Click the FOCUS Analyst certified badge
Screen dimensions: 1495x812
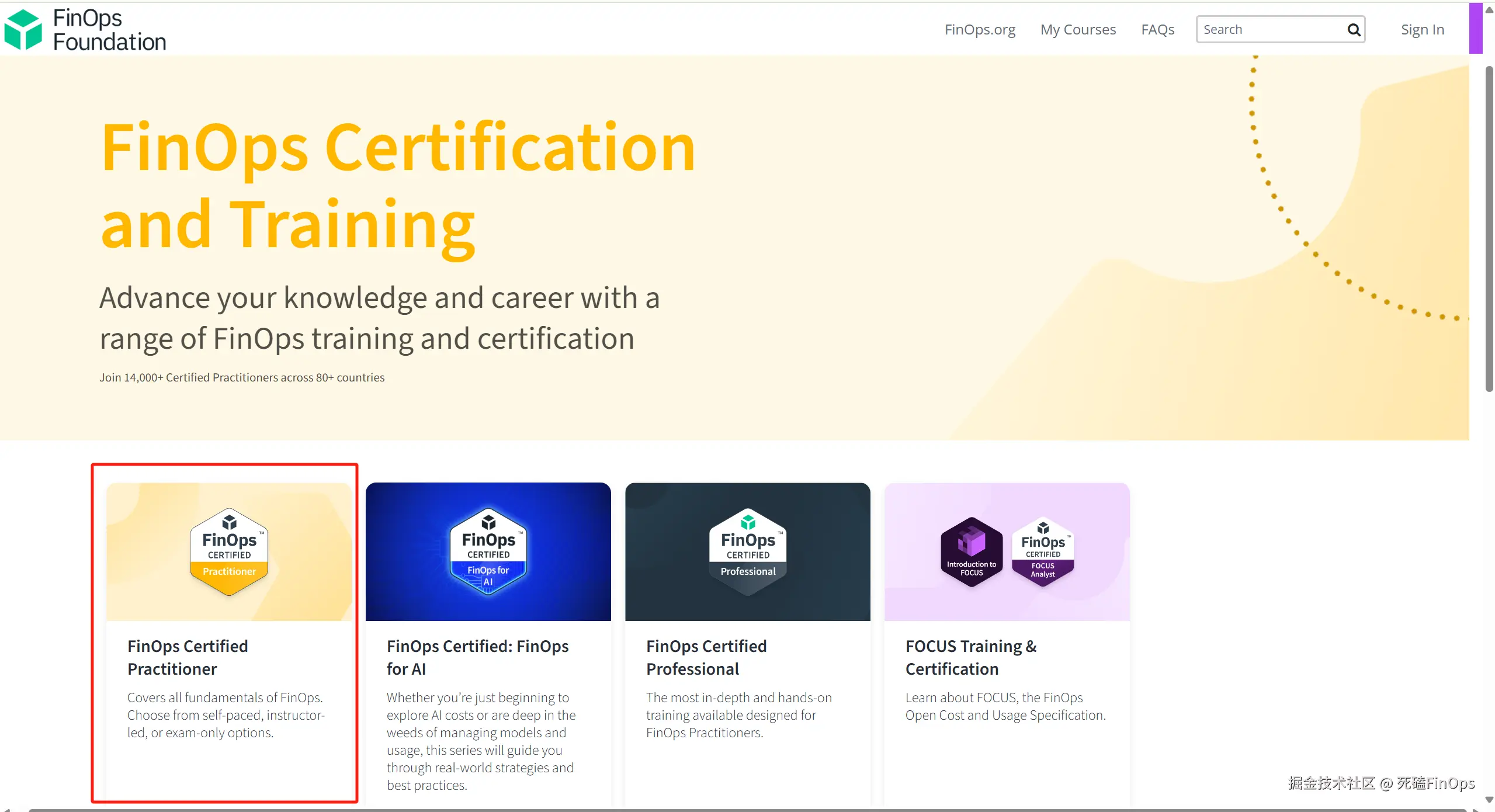[x=1043, y=551]
